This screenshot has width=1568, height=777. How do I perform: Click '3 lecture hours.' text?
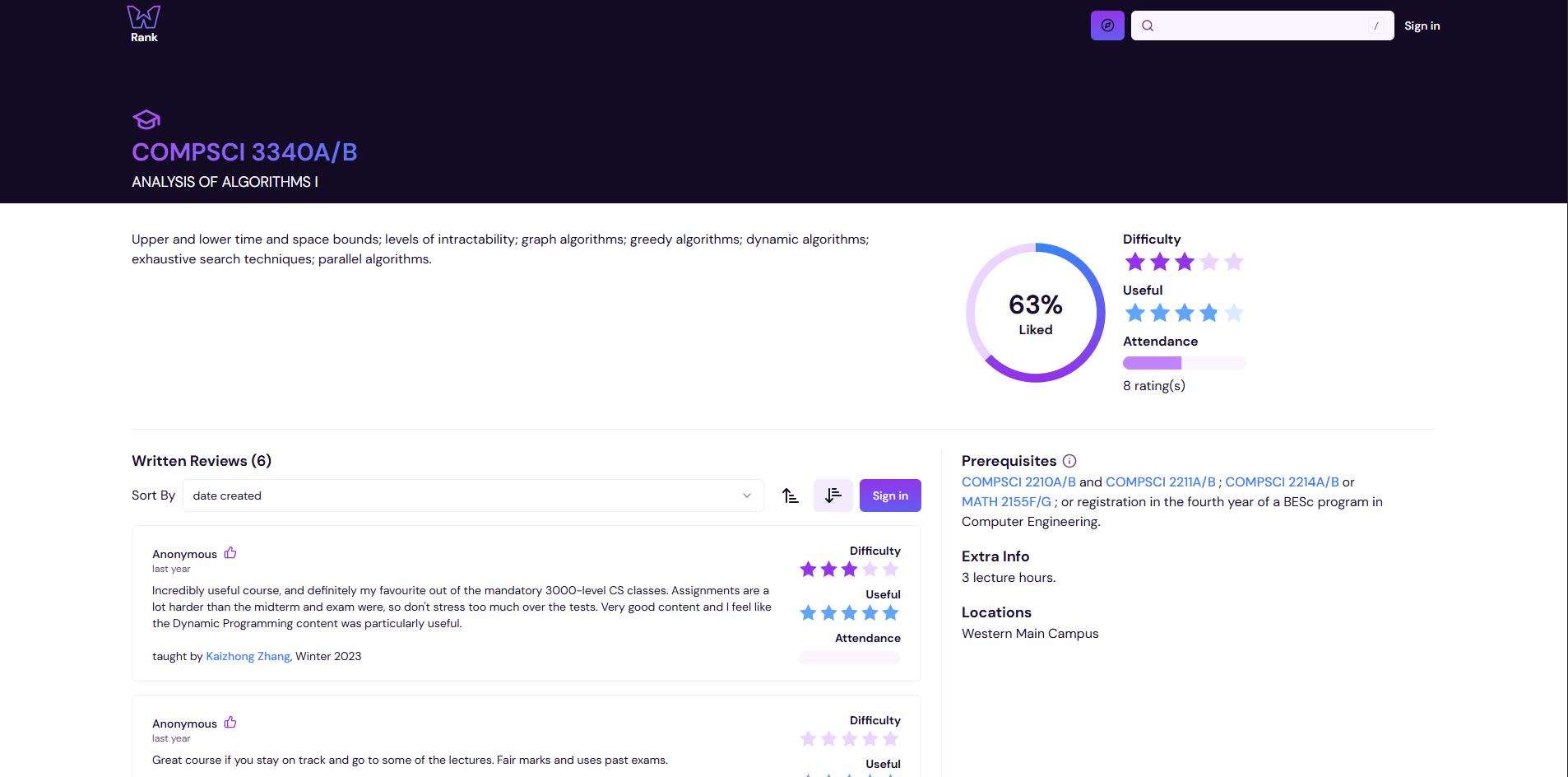[x=1009, y=578]
